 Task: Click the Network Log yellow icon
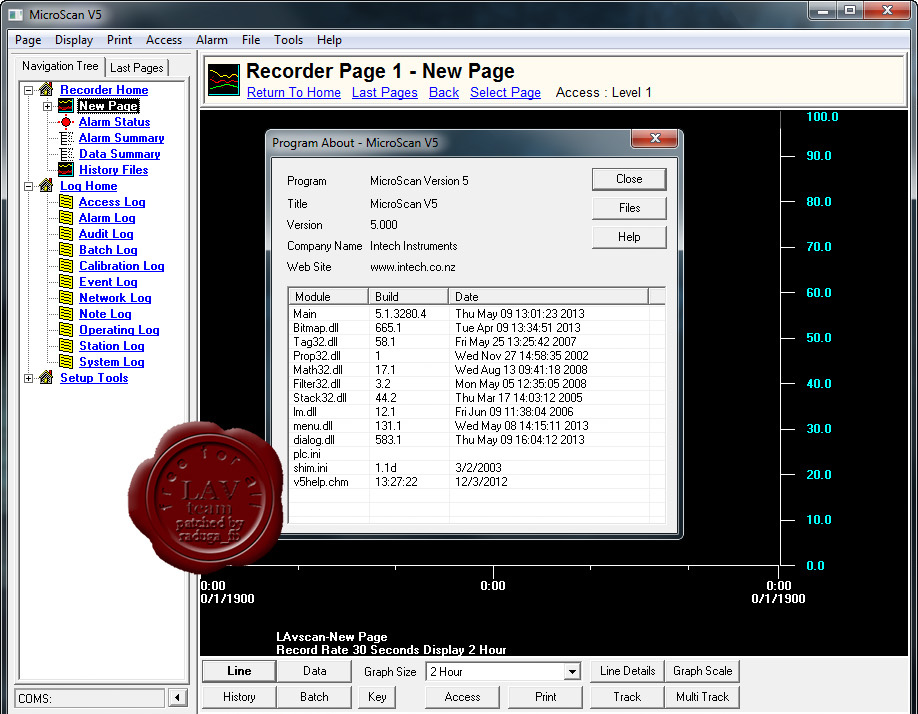66,298
